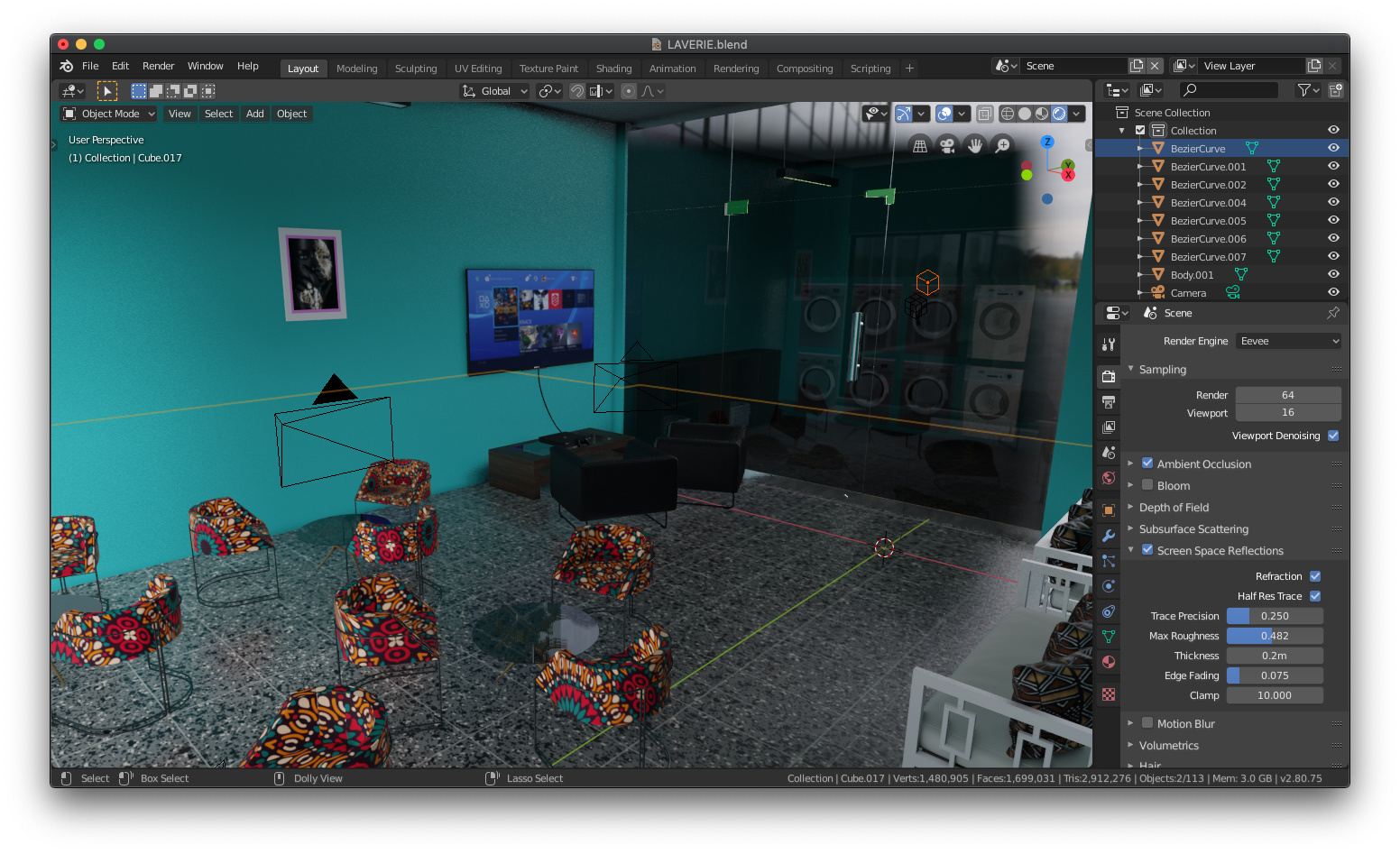Enable the Motion Blur checkbox

click(1147, 723)
